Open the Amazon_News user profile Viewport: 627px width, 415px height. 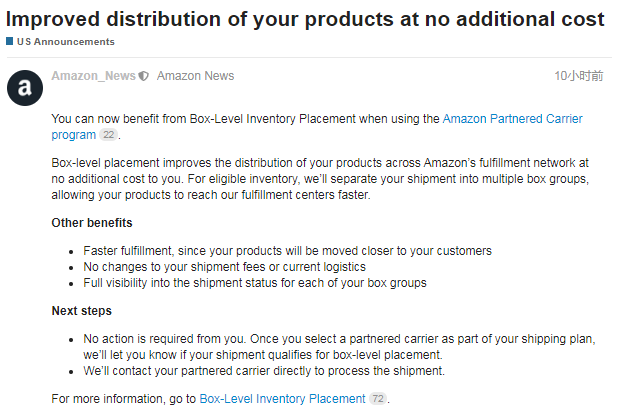[93, 76]
